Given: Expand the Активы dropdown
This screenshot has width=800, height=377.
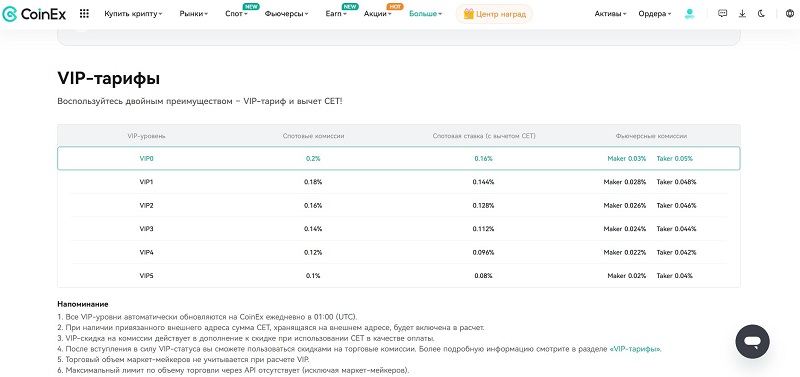Looking at the screenshot, I should click(x=610, y=14).
